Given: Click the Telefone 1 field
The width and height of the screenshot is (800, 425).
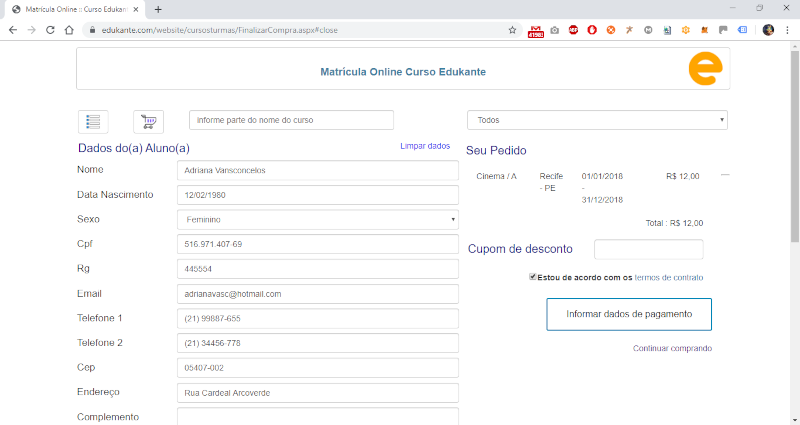Looking at the screenshot, I should (318, 318).
